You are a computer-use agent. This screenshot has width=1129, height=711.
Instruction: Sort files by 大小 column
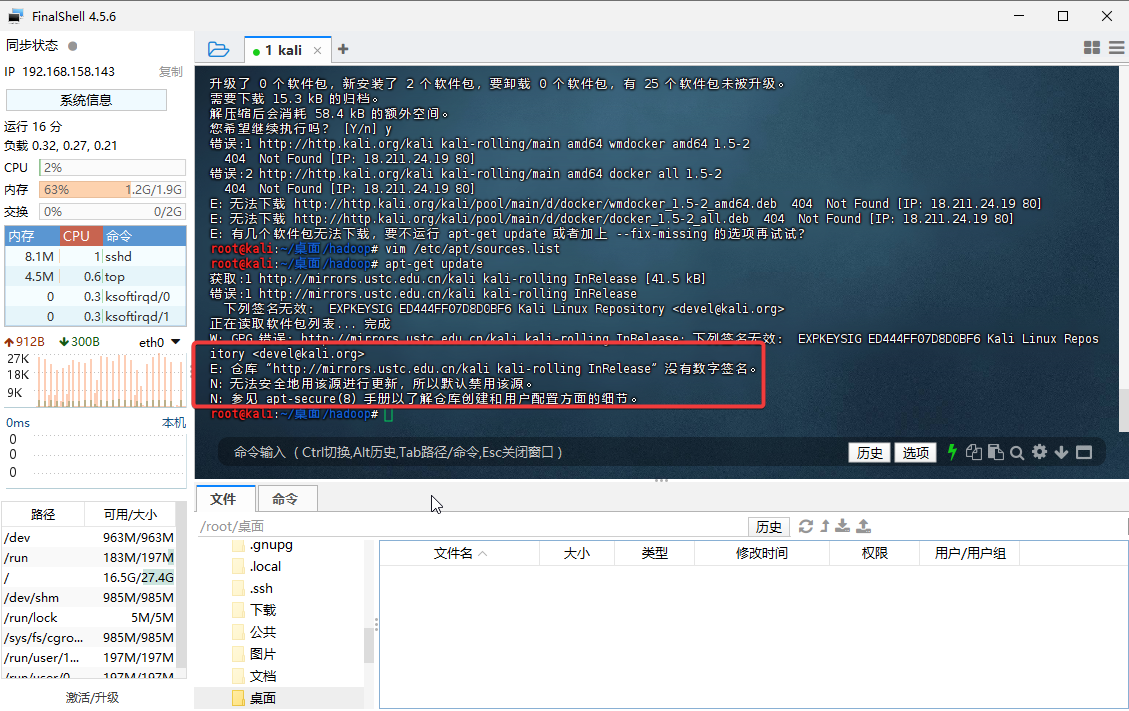click(577, 553)
